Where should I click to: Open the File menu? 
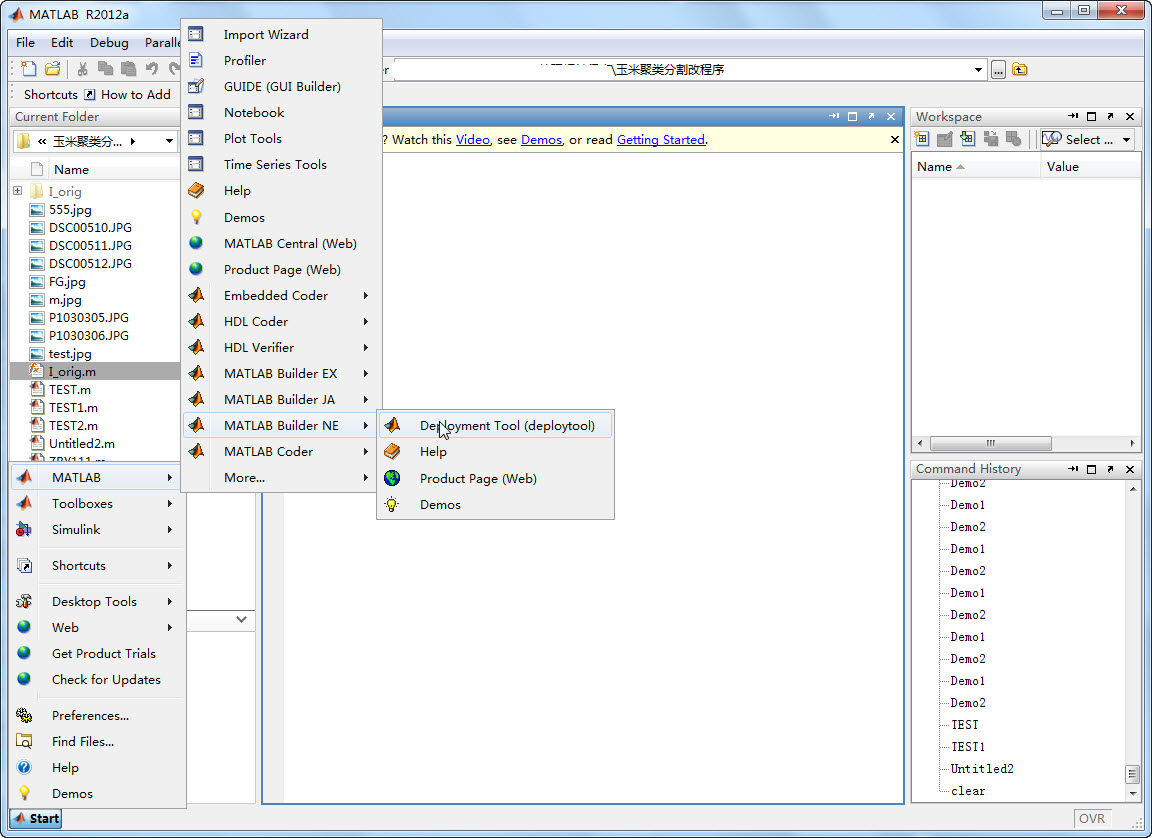pyautogui.click(x=25, y=43)
